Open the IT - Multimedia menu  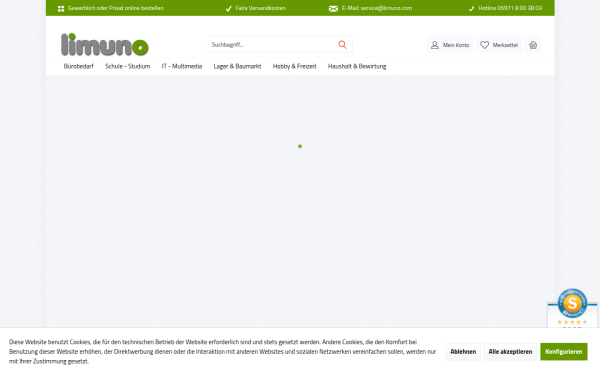click(x=182, y=66)
